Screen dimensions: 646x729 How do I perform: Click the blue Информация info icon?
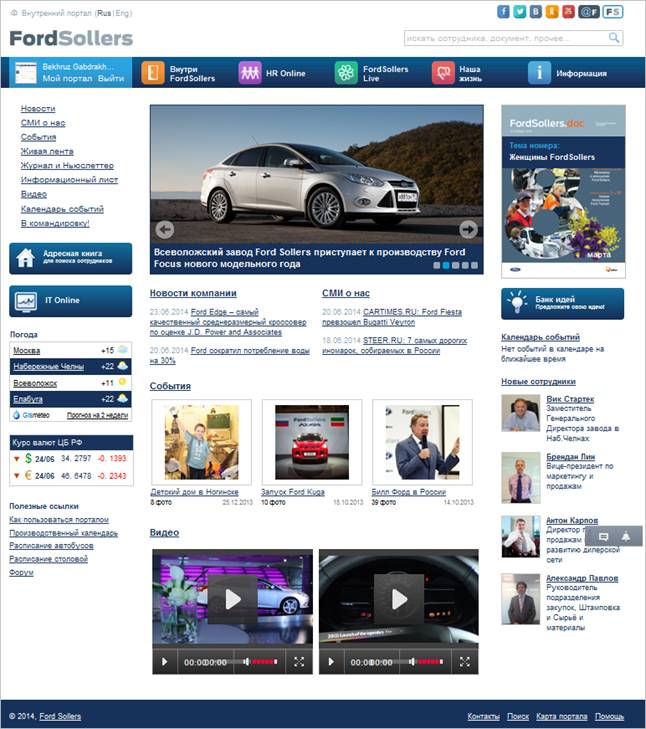click(x=539, y=73)
